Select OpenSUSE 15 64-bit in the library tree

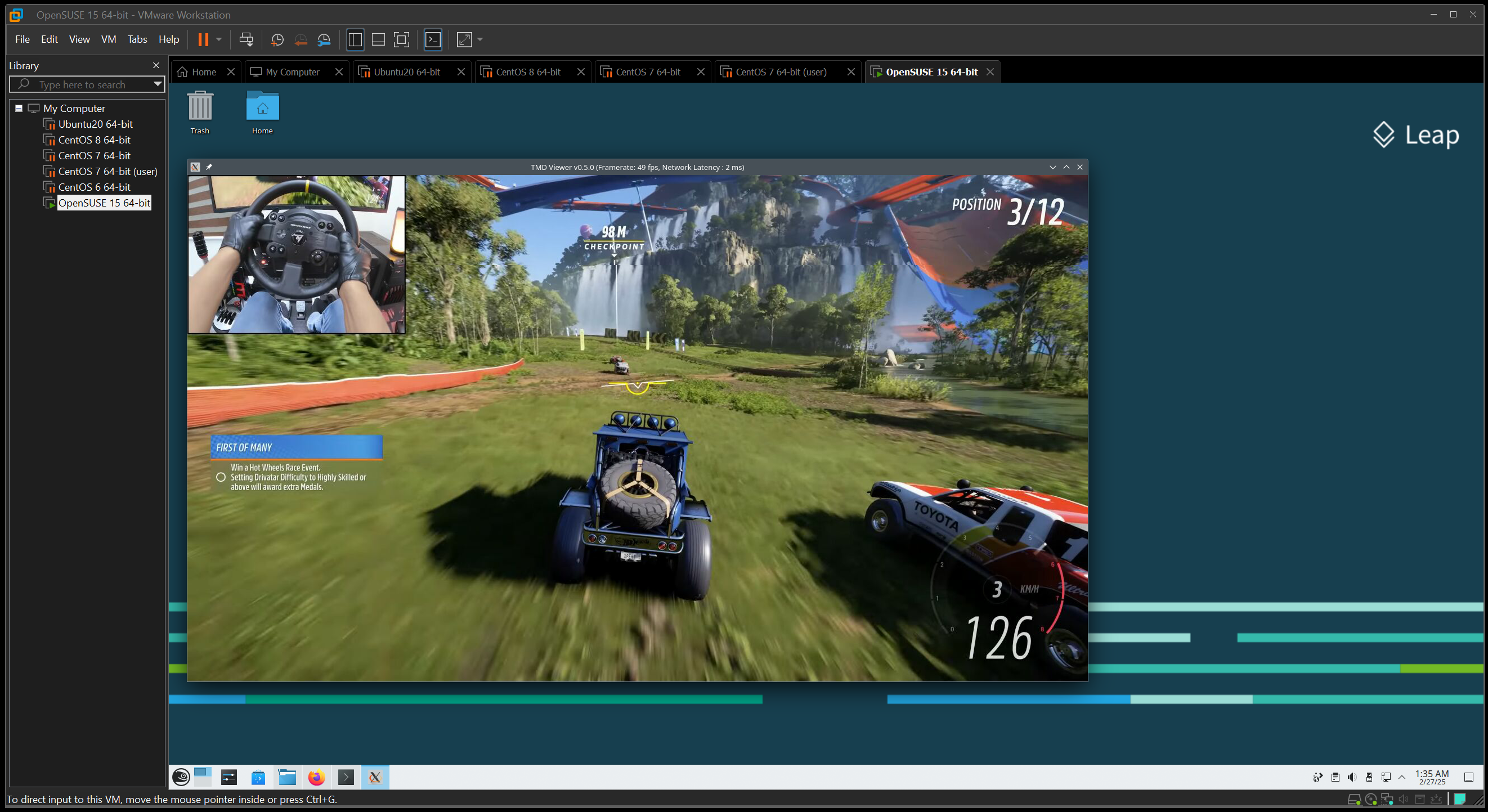(104, 203)
